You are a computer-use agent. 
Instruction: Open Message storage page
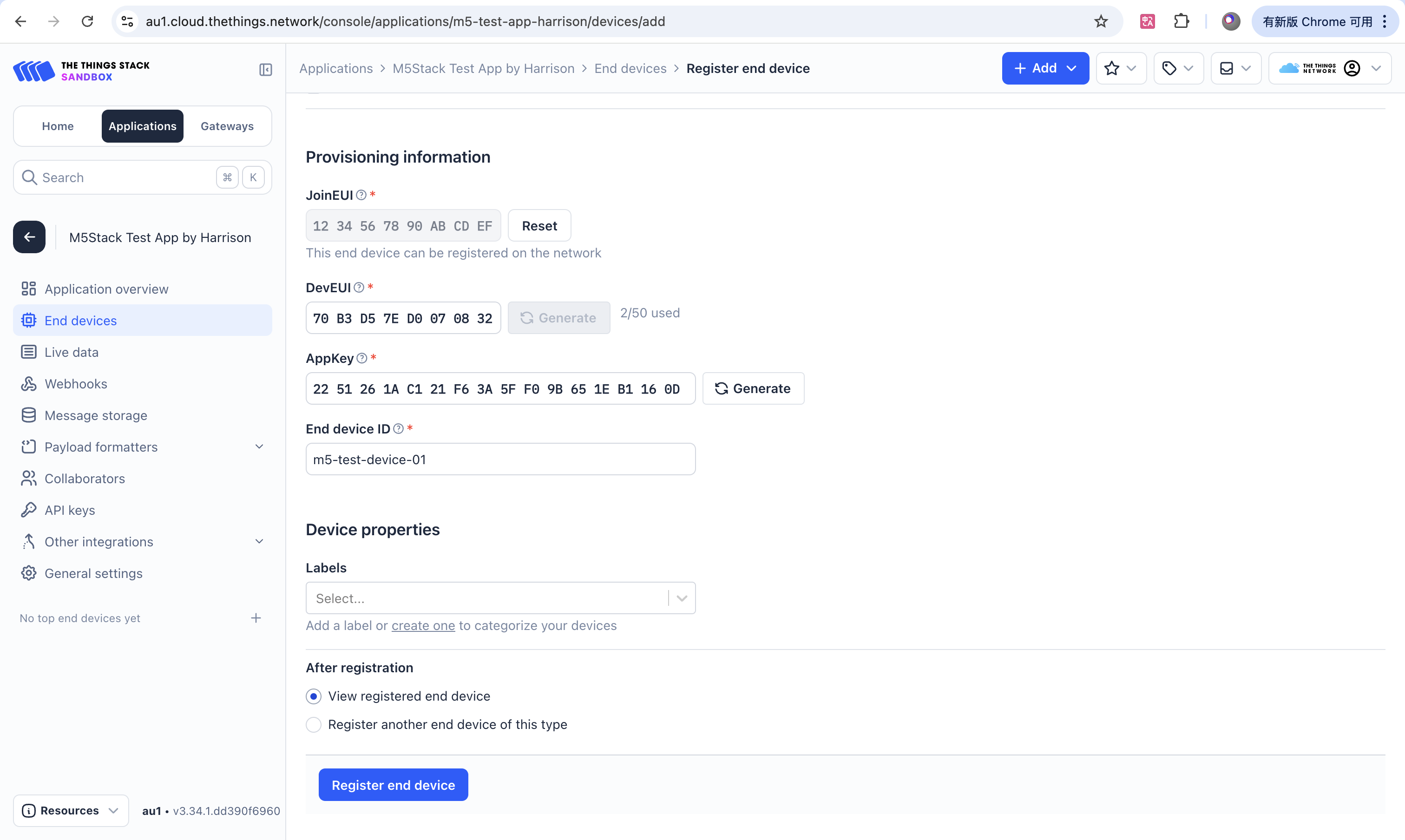(x=142, y=415)
